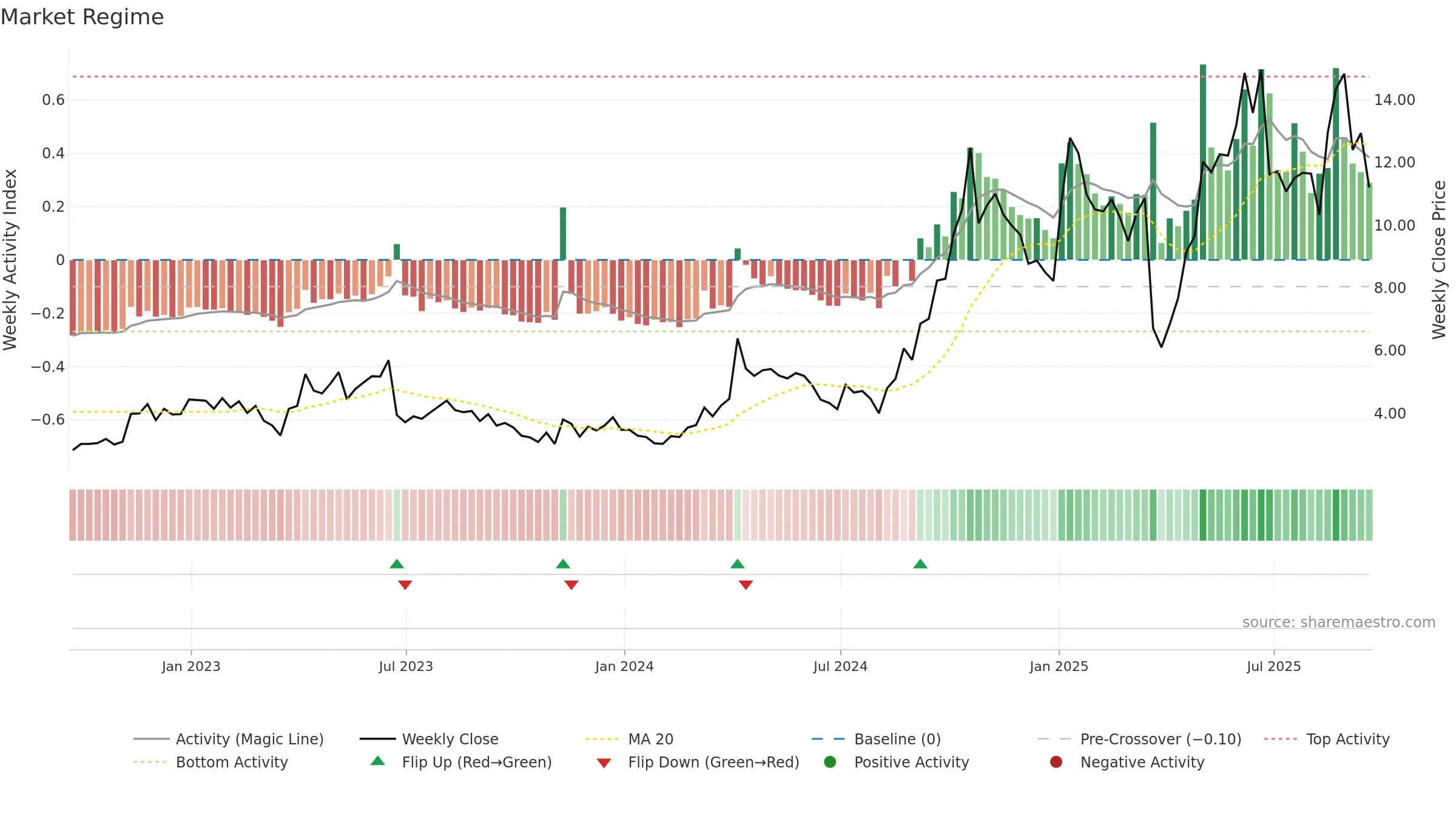This screenshot has width=1456, height=819.
Task: Click the −0.6 activity axis tick label
Action: coord(48,420)
